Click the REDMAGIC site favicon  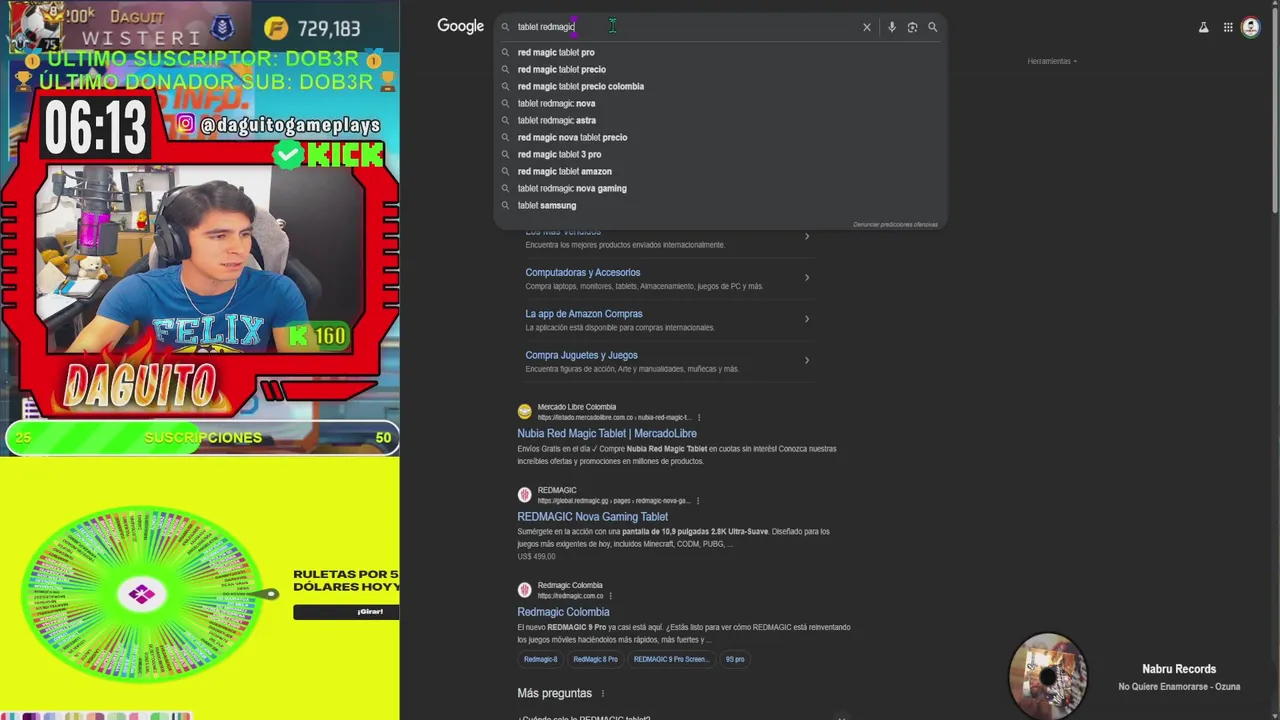(x=524, y=495)
